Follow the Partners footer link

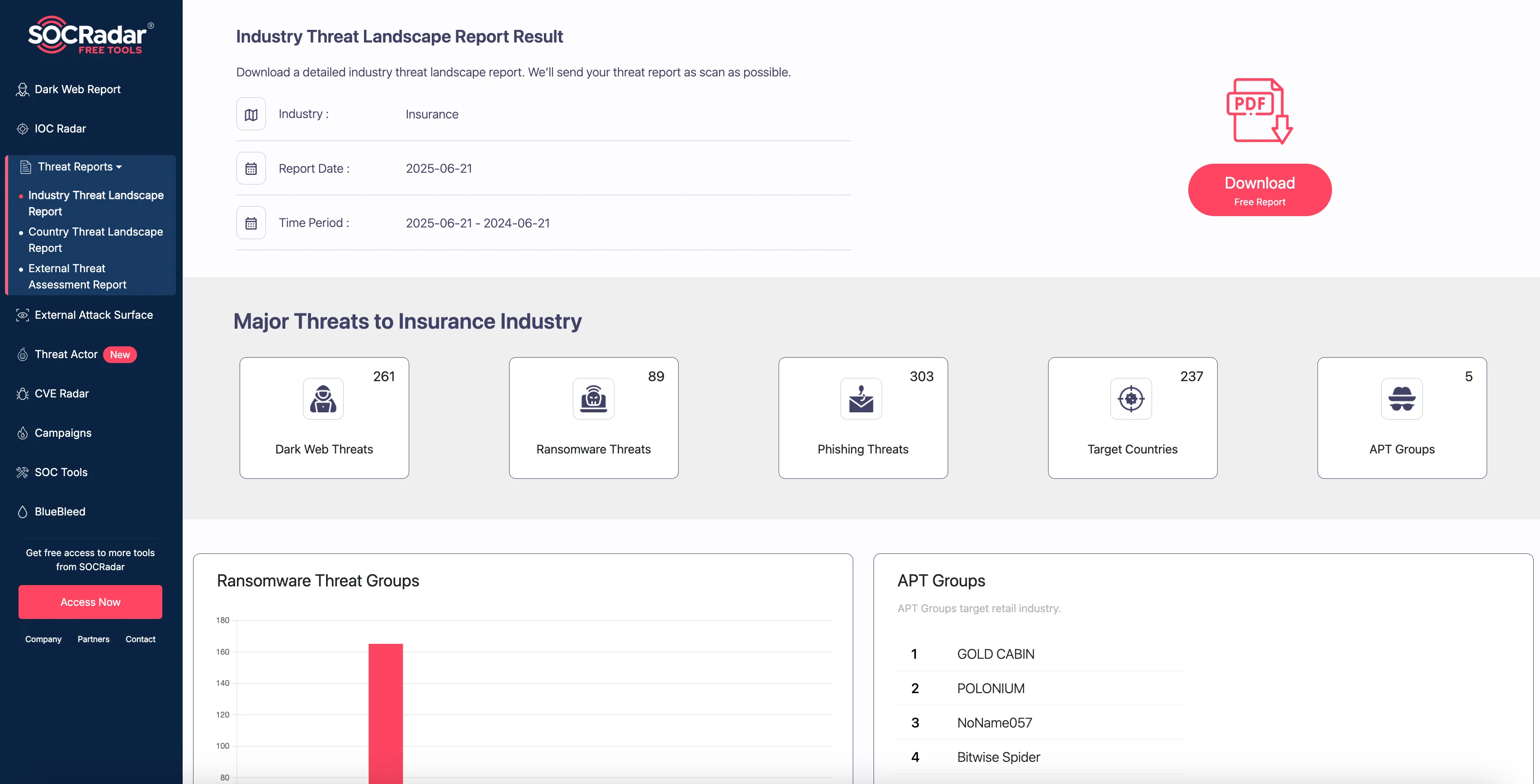point(93,639)
